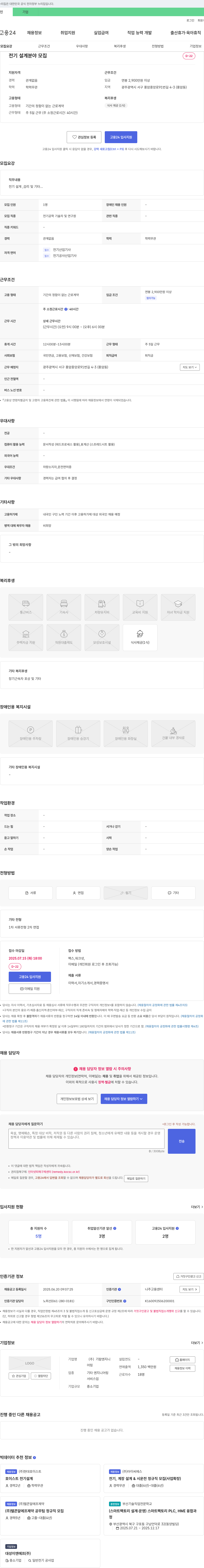Click 기숙사 benefit icon
The width and height of the screenshot is (204, 1568).
[x=64, y=607]
